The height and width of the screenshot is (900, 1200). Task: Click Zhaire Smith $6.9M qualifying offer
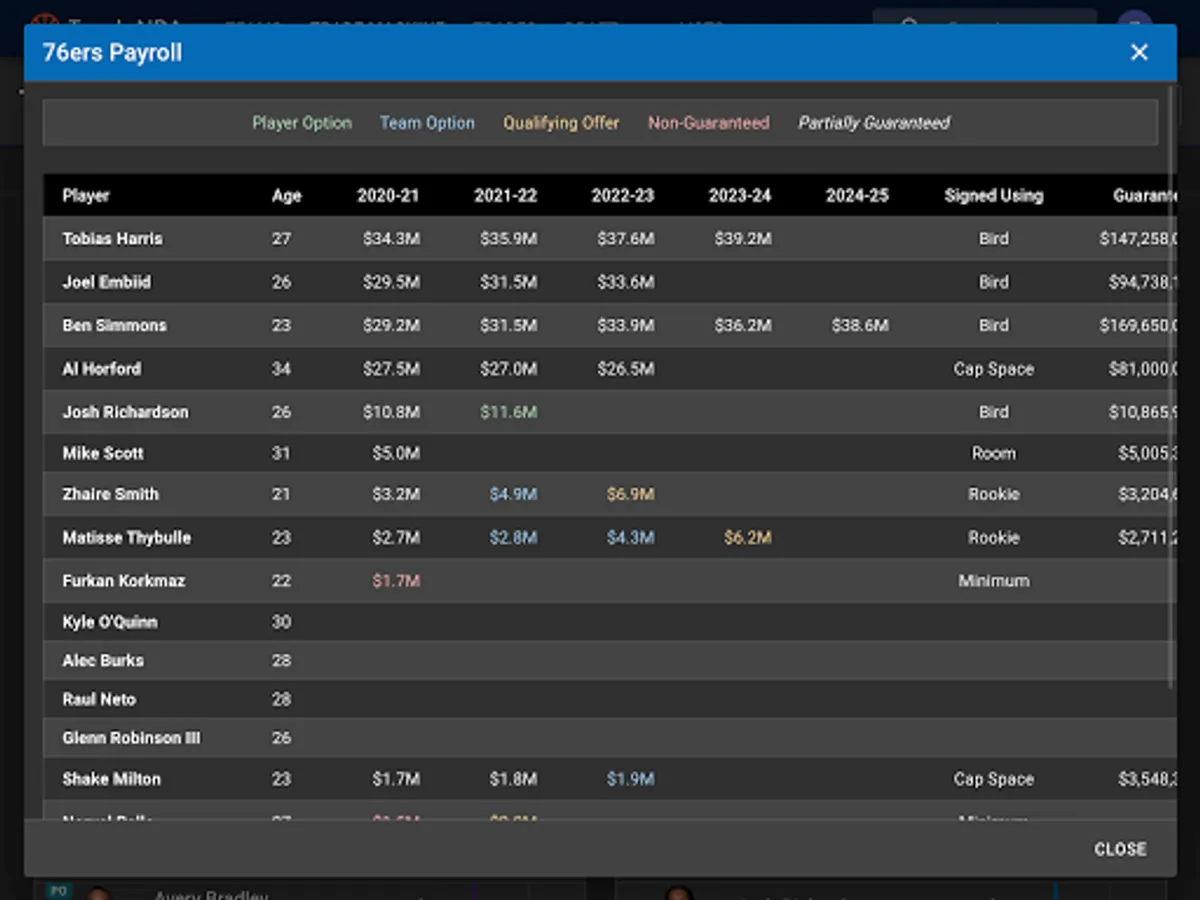630,494
